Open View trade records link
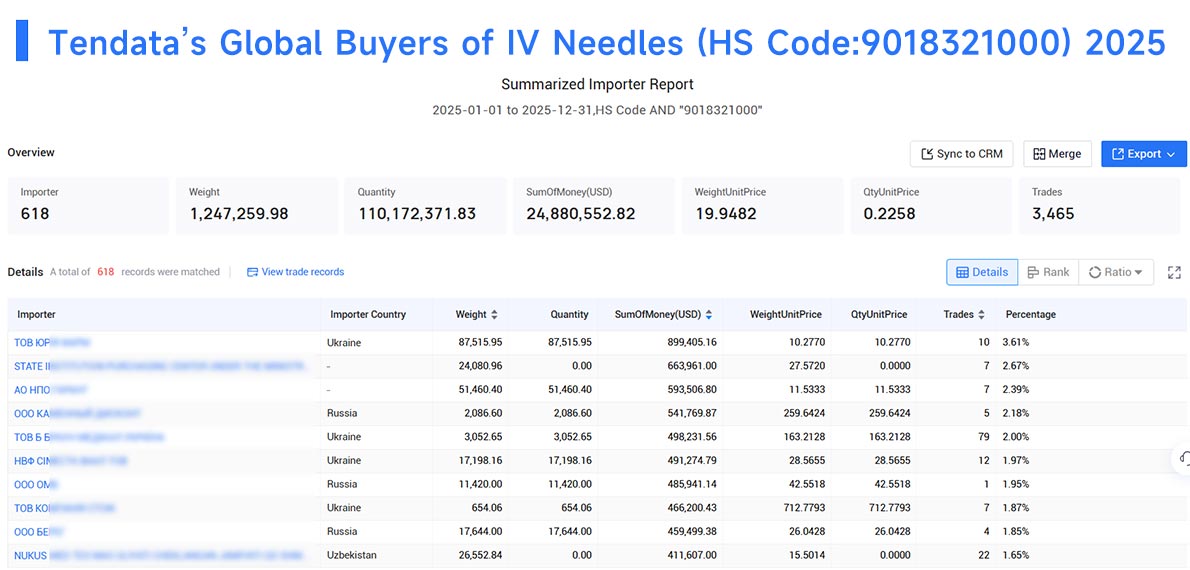 pyautogui.click(x=295, y=272)
